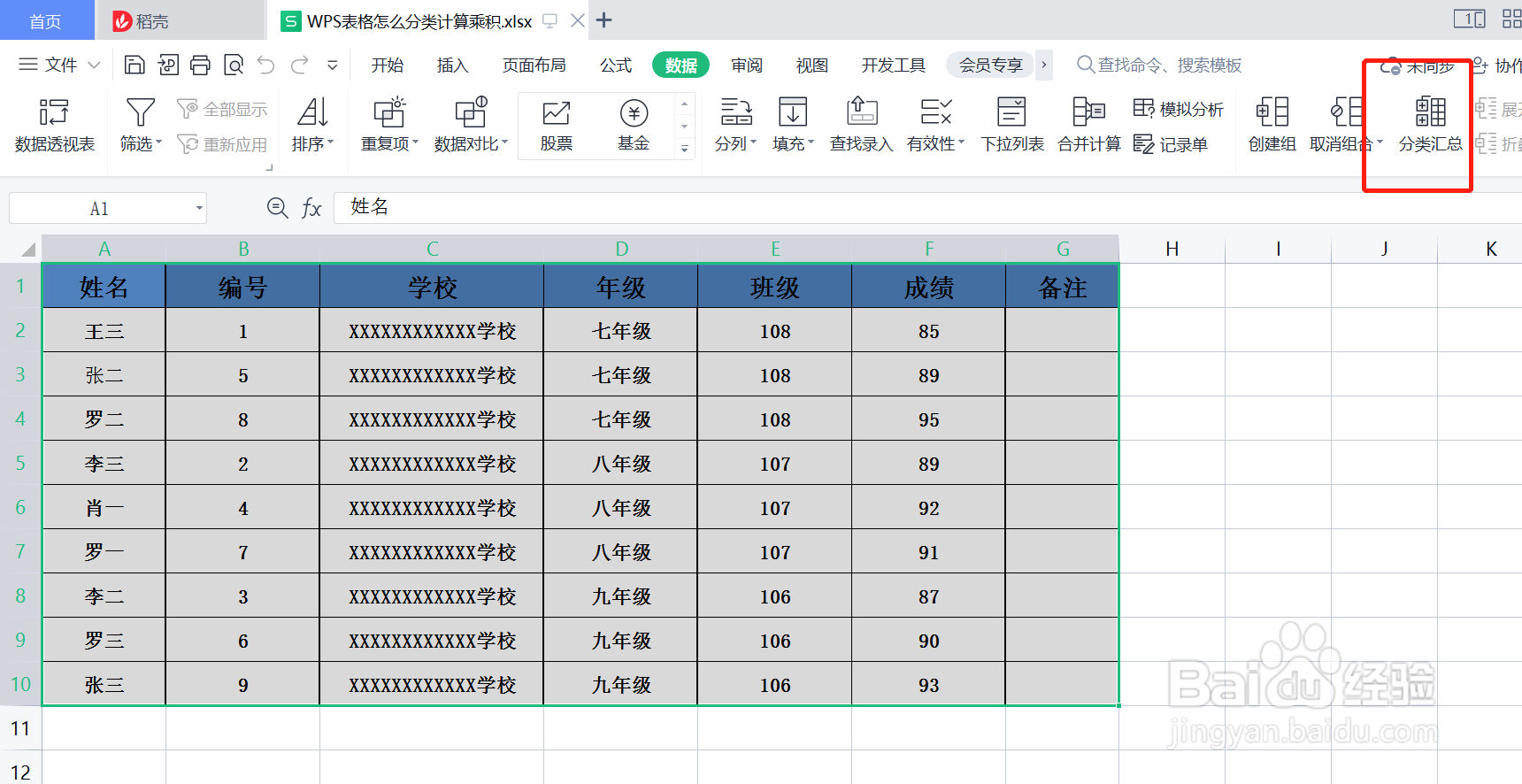The width and height of the screenshot is (1522, 784).
Task: Expand the stock/fund data types gallery
Action: (x=684, y=150)
